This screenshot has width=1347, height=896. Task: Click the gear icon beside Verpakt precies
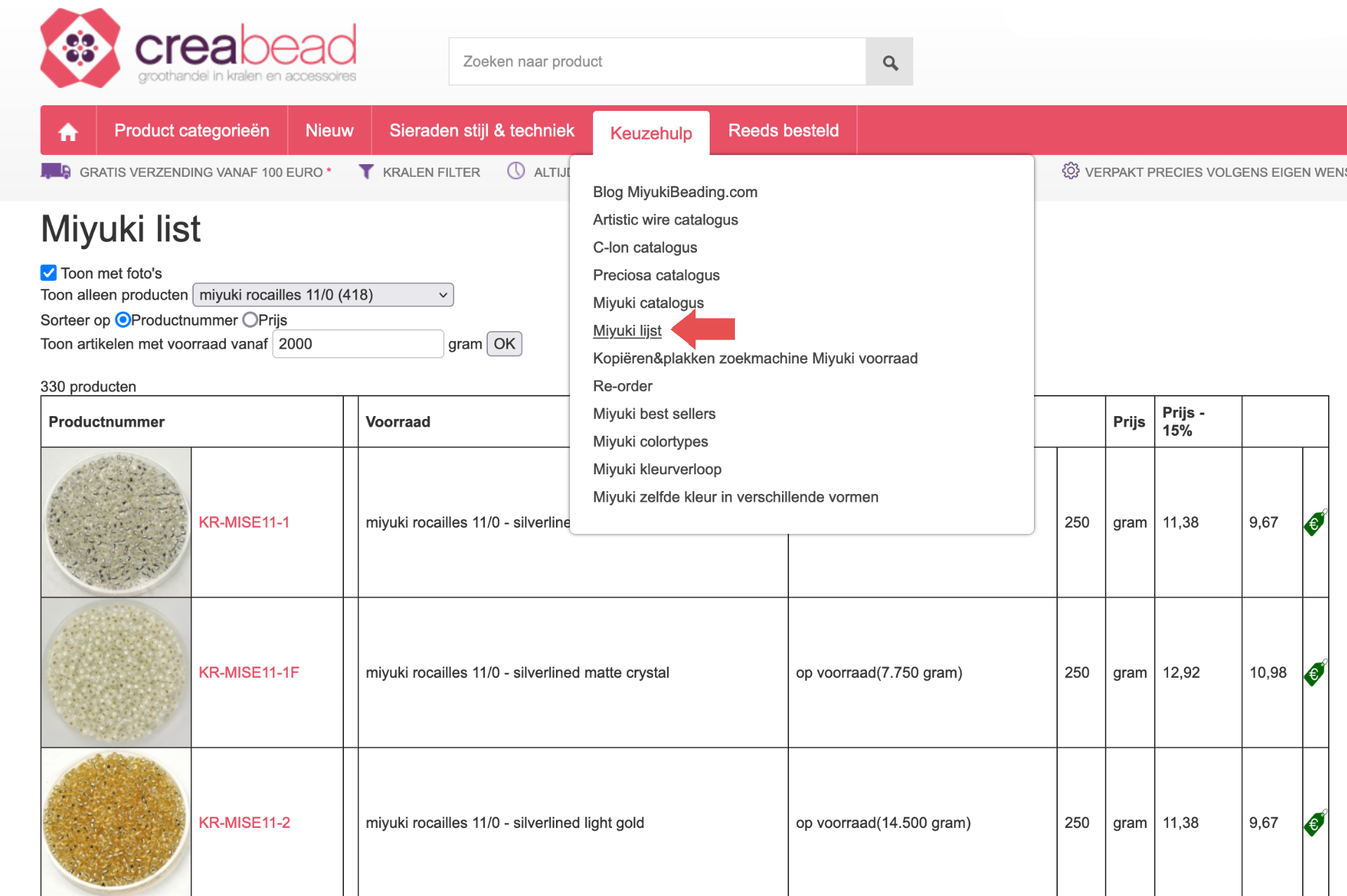tap(1070, 171)
